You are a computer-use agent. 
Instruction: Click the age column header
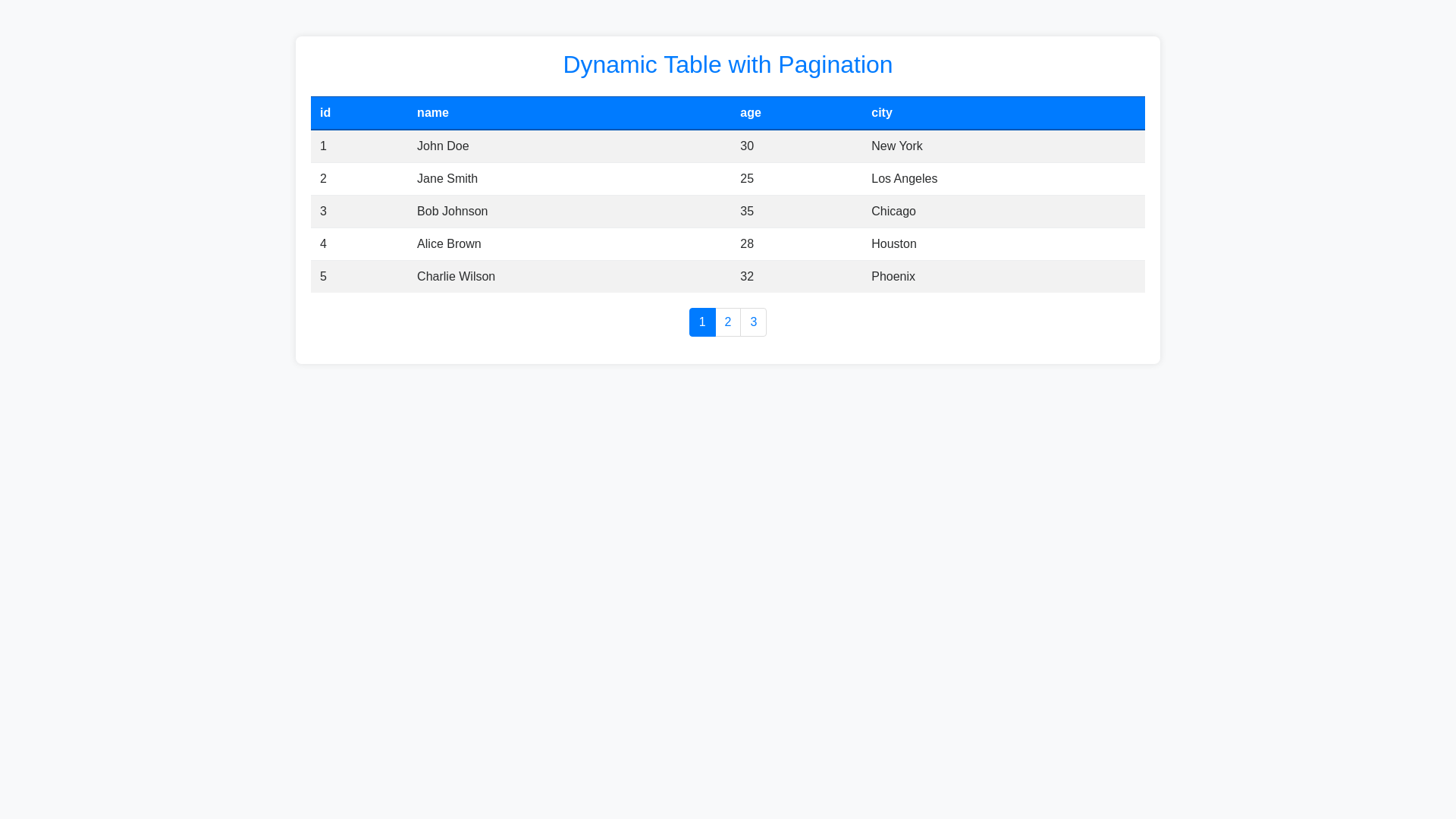[x=796, y=113]
